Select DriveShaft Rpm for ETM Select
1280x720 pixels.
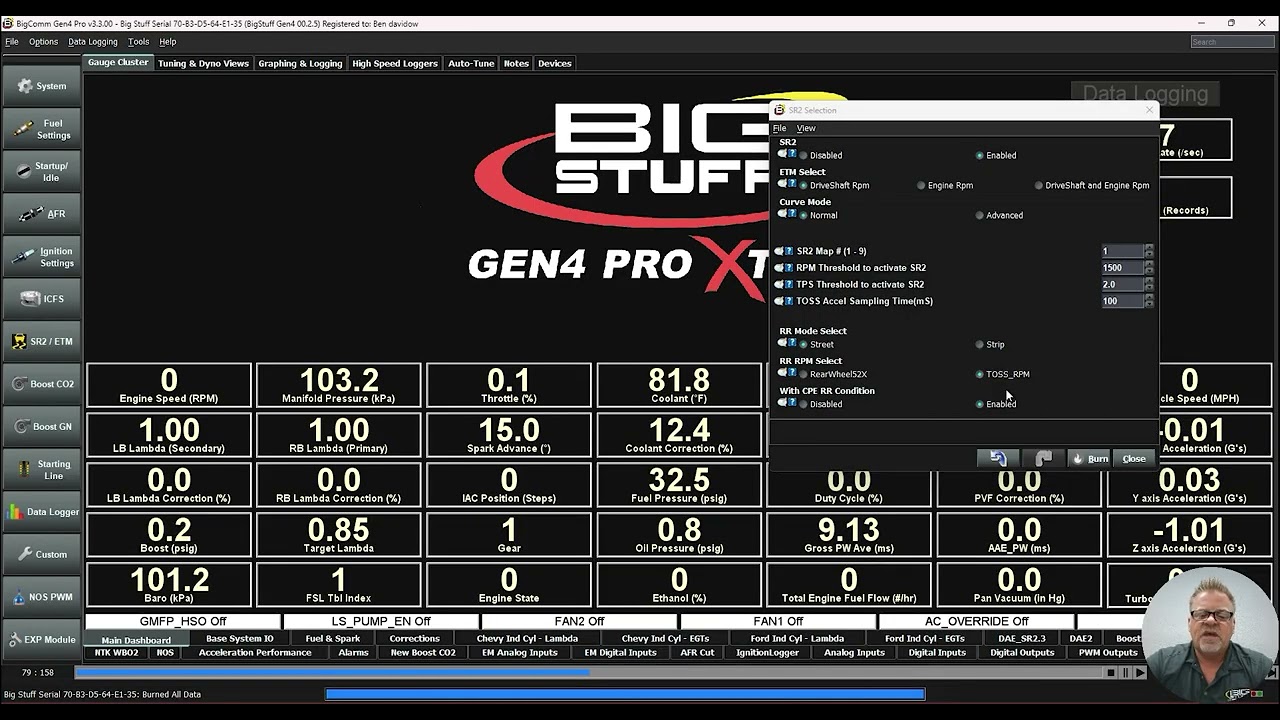click(x=835, y=185)
